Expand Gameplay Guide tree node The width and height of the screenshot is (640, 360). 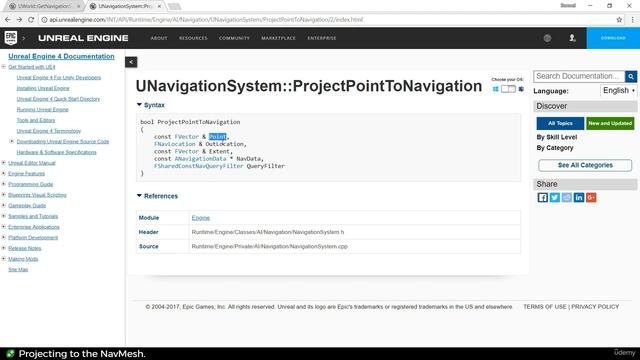4,205
